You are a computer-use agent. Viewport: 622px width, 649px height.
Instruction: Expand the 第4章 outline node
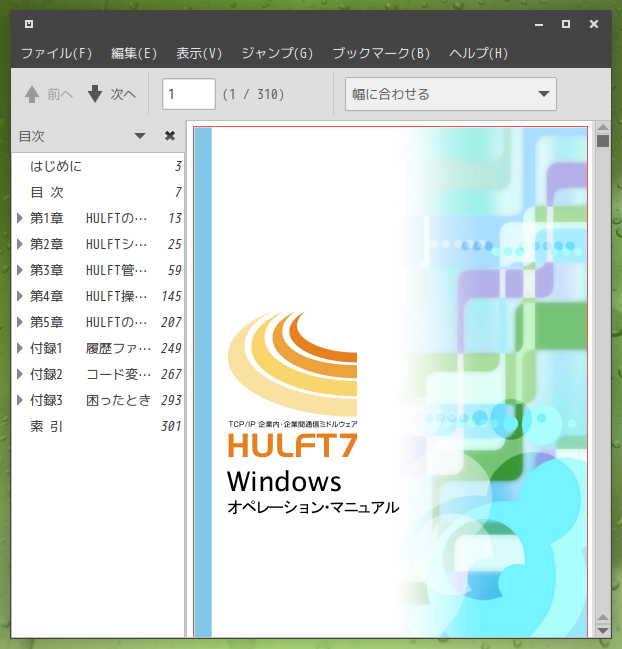pos(19,296)
